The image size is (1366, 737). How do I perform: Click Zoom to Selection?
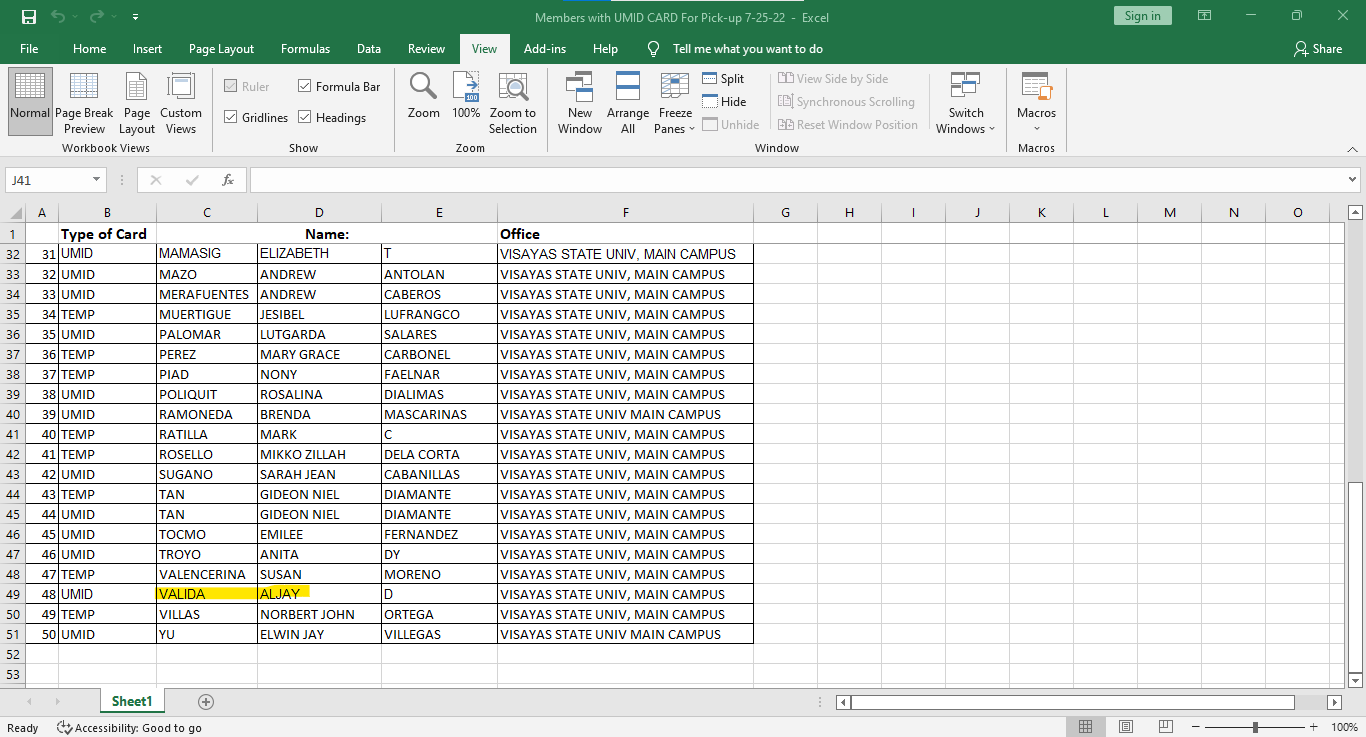[513, 87]
